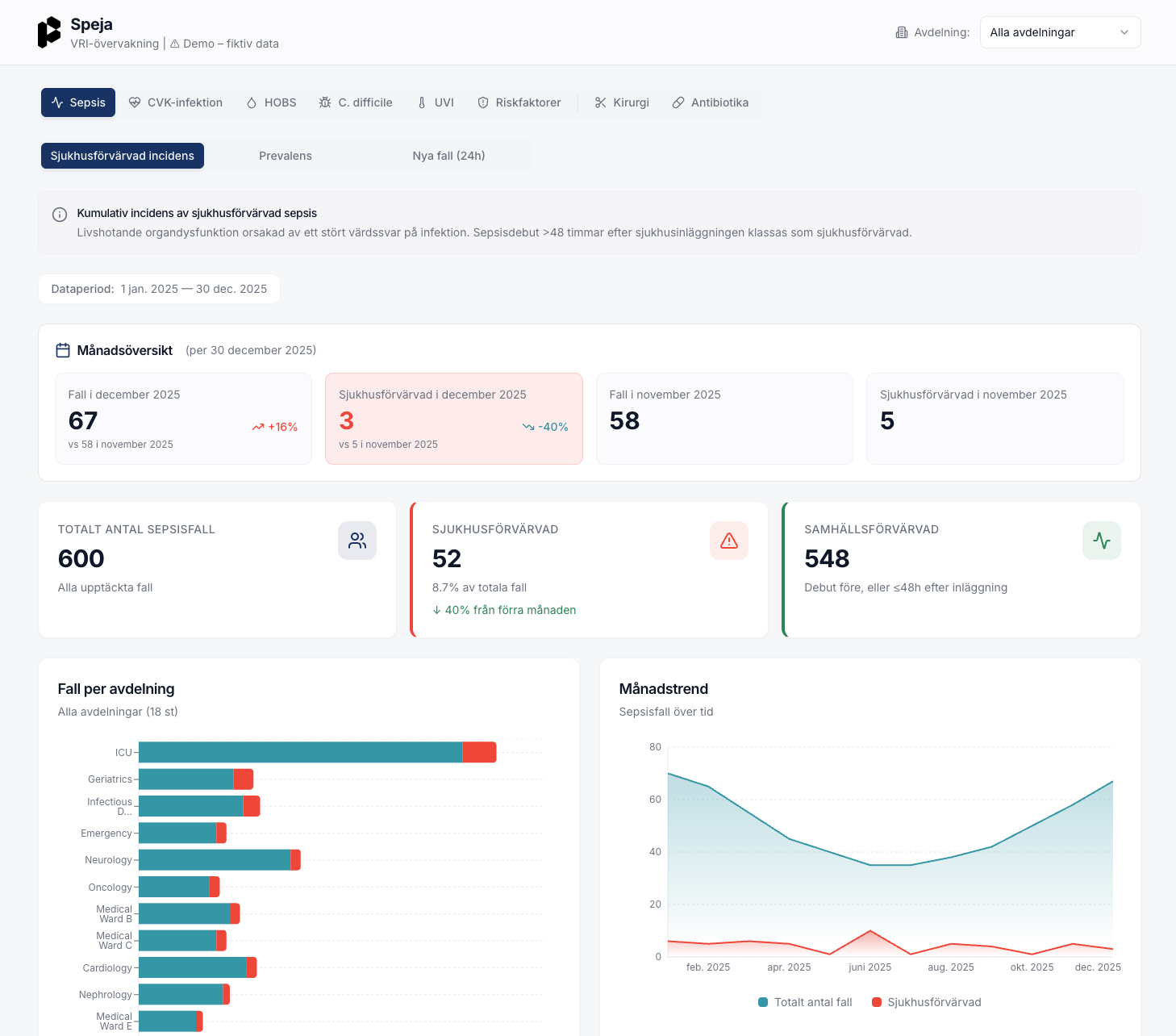
Task: Switch to the Kirurgi tab
Action: click(622, 102)
